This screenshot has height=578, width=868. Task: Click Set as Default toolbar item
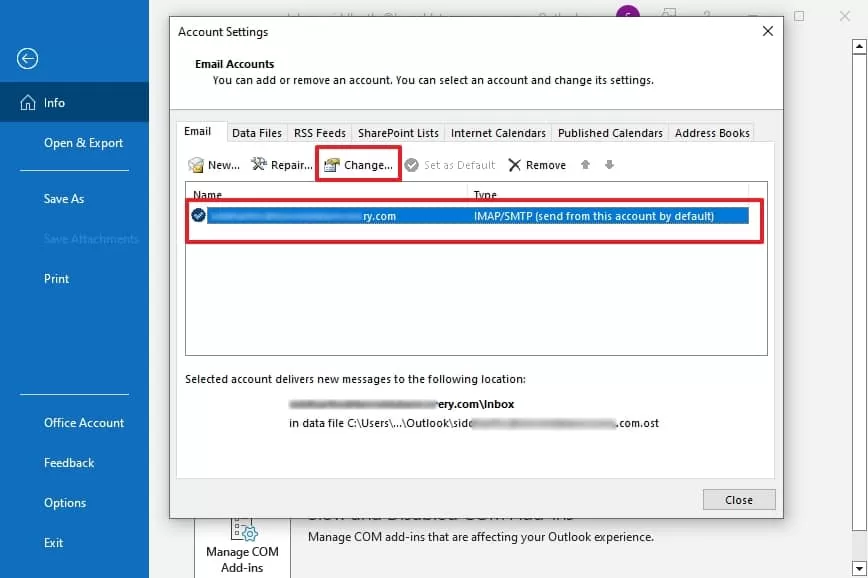tap(450, 165)
